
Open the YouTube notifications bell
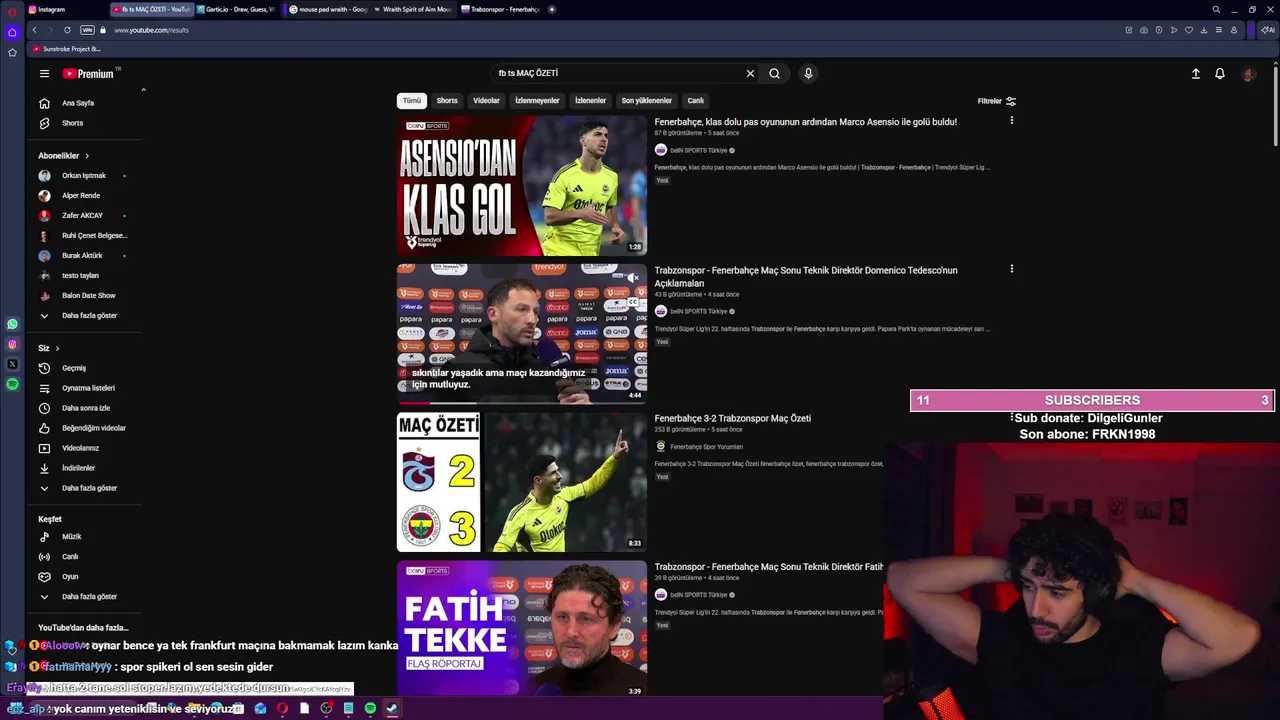[1220, 73]
